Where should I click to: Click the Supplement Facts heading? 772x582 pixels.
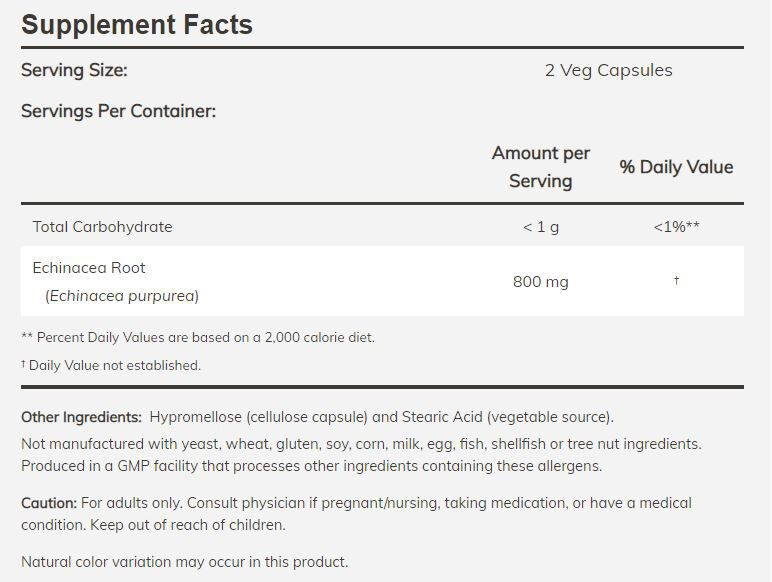pos(137,24)
